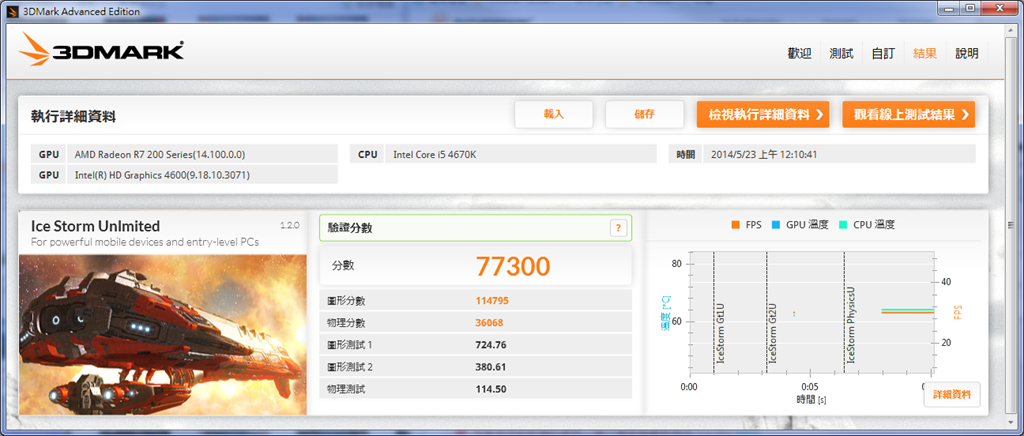1024x436 pixels.
Task: Maximize the 3DMark window
Action: coord(970,8)
